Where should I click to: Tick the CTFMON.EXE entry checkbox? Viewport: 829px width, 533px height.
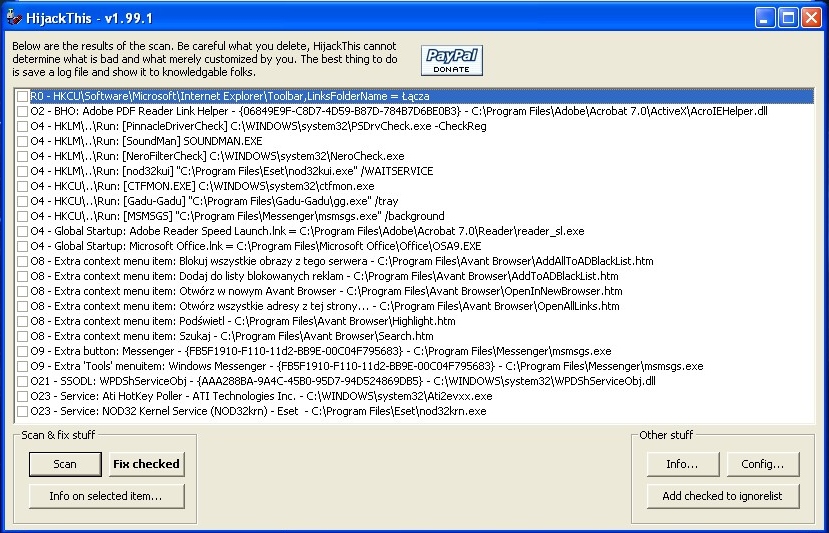22,186
